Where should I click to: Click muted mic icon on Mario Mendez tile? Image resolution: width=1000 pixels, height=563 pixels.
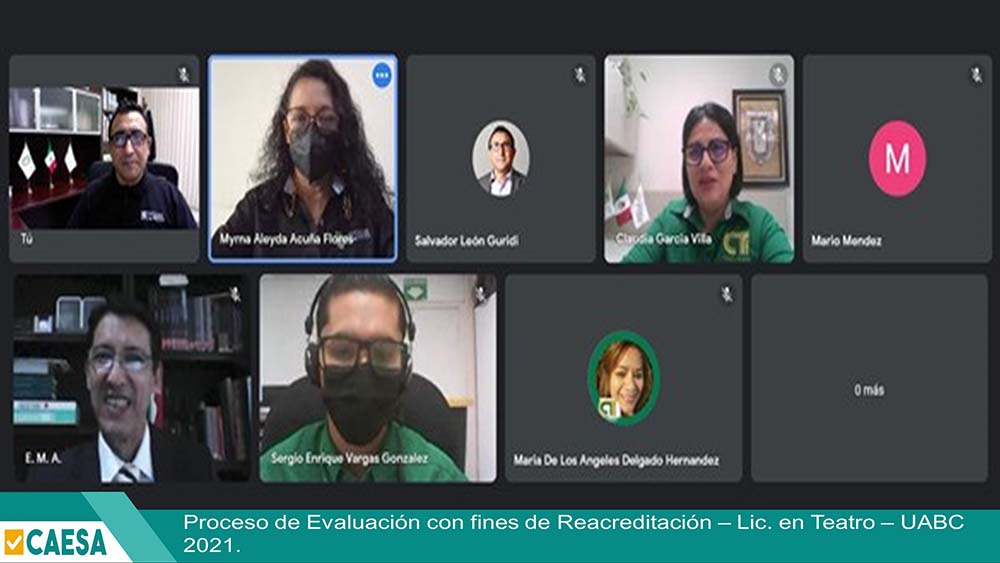[x=976, y=75]
